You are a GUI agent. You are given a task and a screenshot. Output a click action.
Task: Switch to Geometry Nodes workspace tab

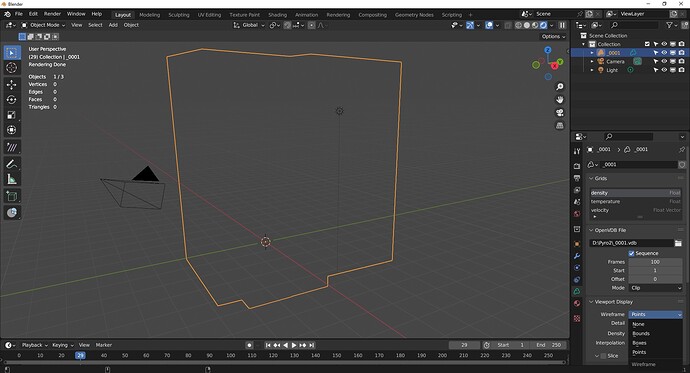coord(414,15)
